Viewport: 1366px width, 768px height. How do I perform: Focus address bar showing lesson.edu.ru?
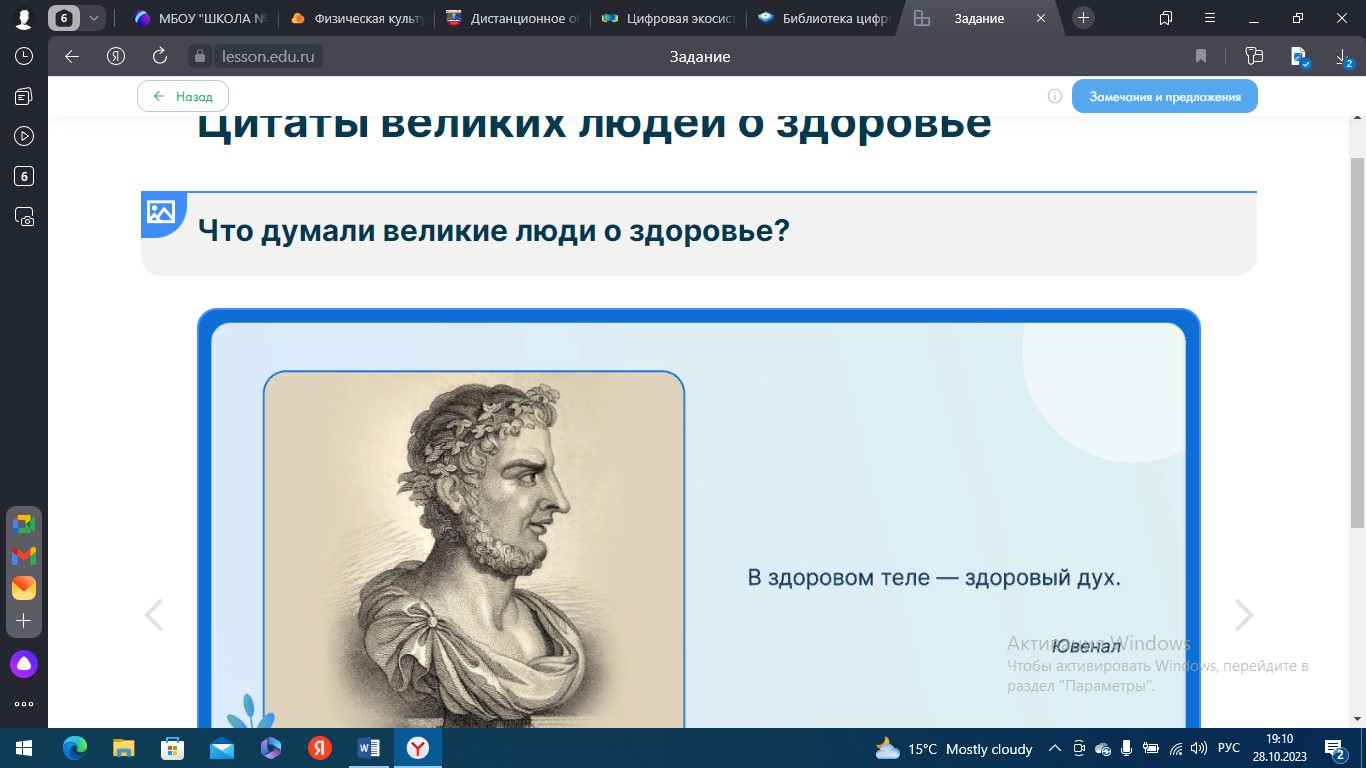point(267,56)
